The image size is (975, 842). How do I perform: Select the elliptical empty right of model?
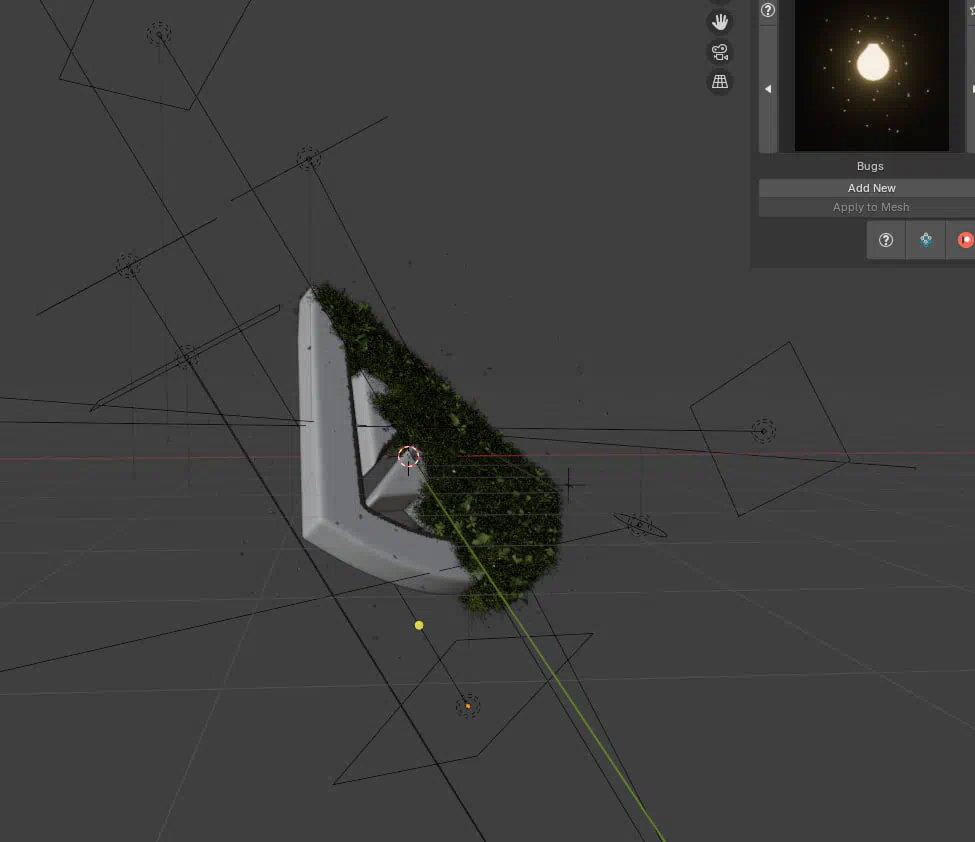pyautogui.click(x=640, y=525)
